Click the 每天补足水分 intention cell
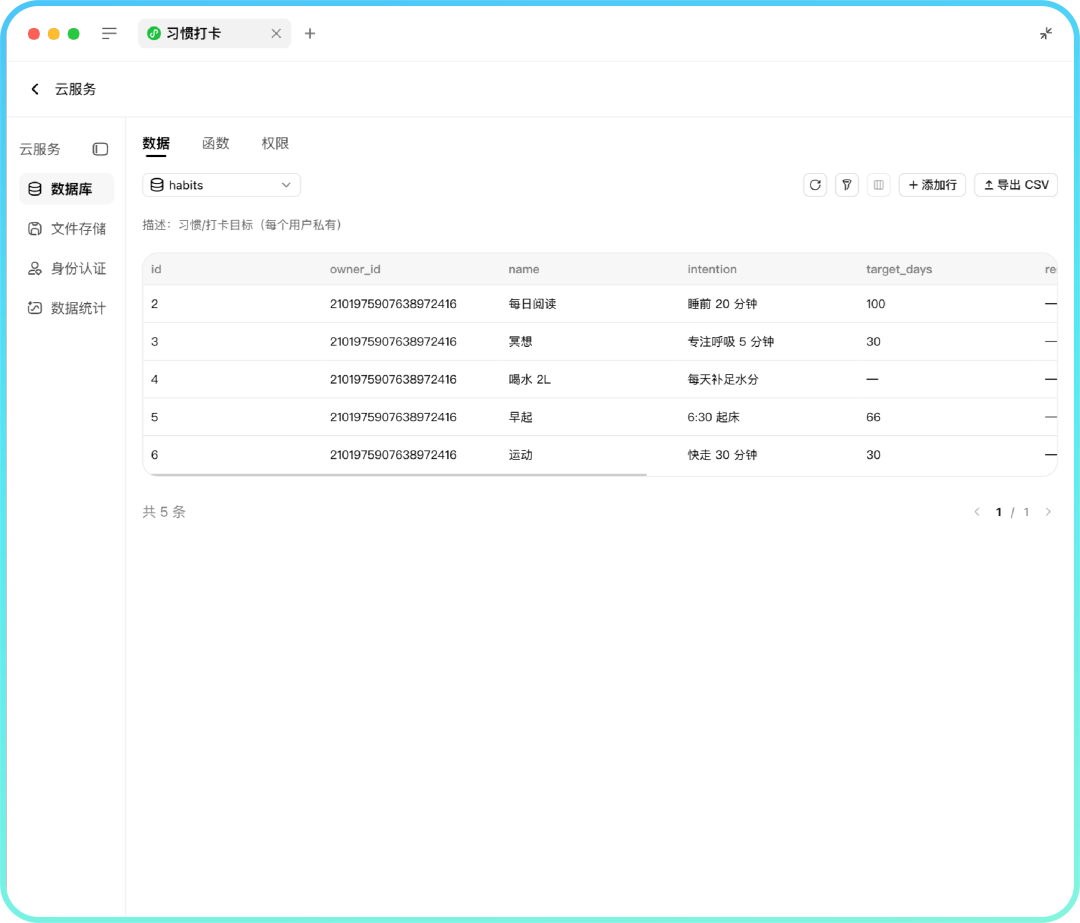Viewport: 1080px width, 923px height. click(723, 380)
